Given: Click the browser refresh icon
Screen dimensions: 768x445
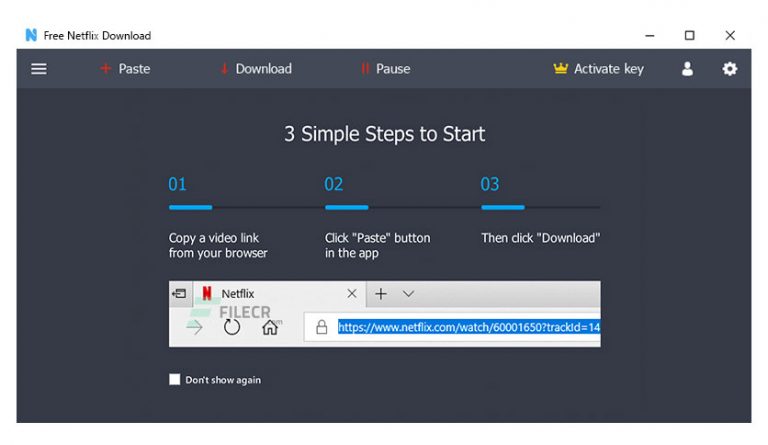Looking at the screenshot, I should point(232,327).
